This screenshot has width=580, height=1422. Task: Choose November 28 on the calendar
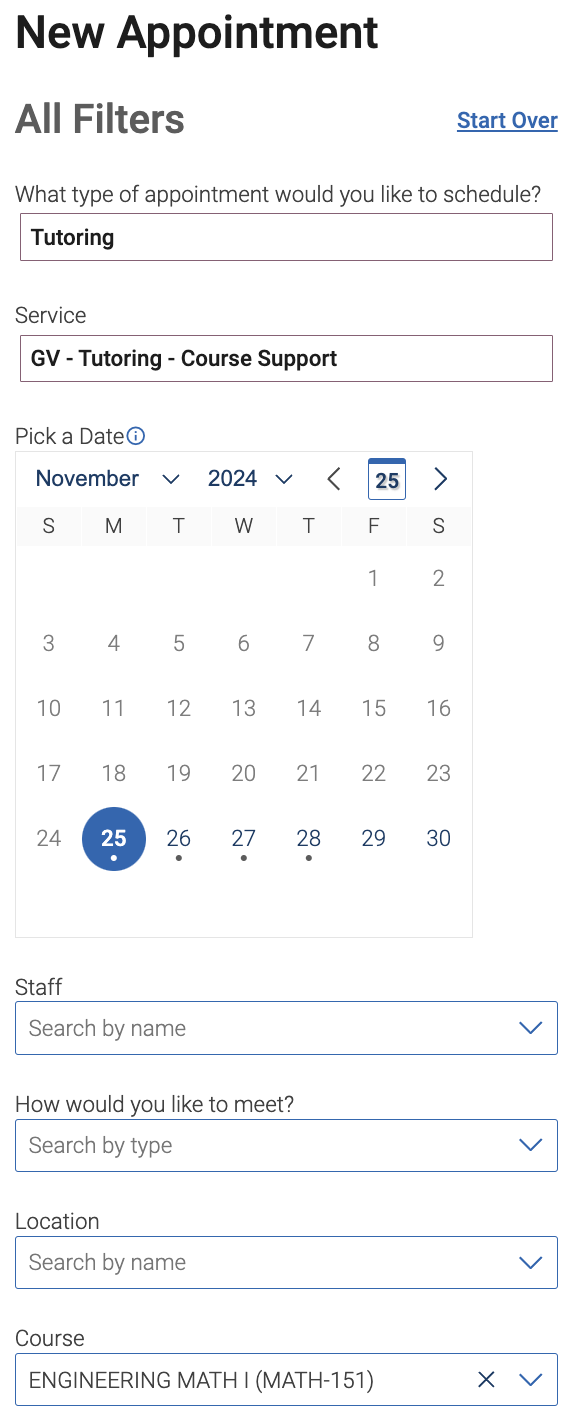(x=309, y=839)
